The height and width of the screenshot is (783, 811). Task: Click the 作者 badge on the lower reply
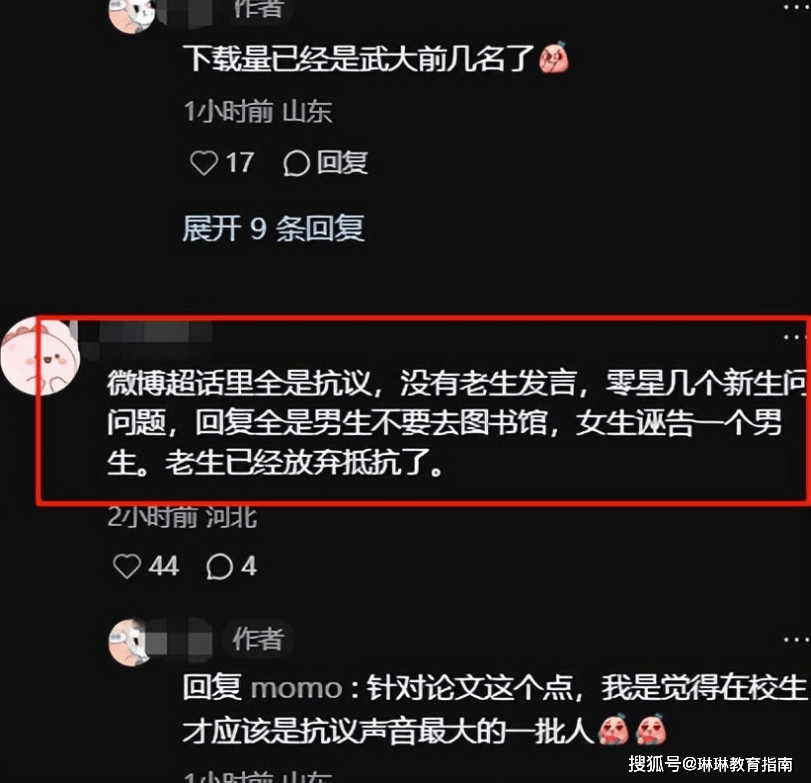tap(258, 639)
